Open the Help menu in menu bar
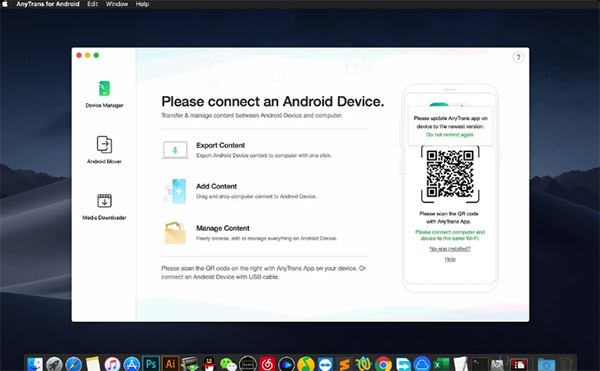The height and width of the screenshot is (371, 600). pos(142,4)
